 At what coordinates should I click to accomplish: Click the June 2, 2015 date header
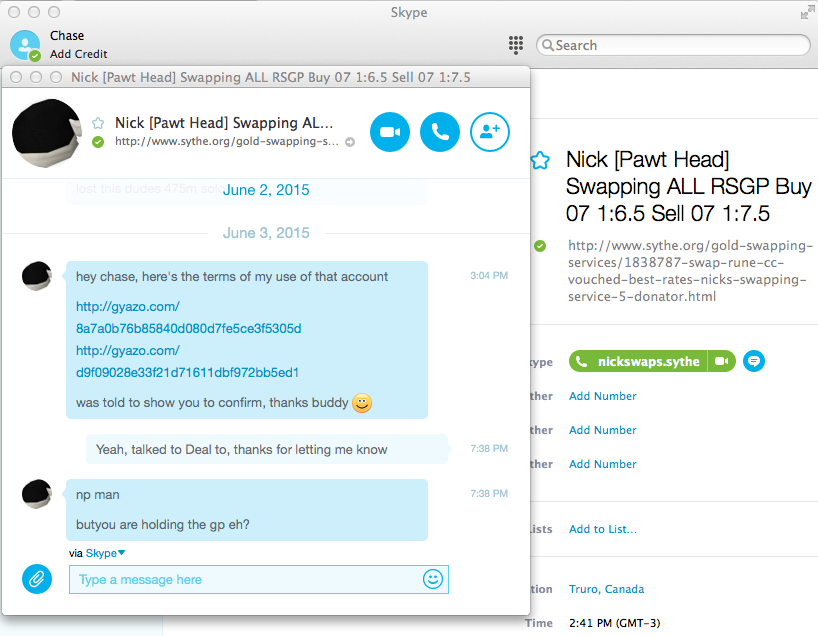click(266, 190)
